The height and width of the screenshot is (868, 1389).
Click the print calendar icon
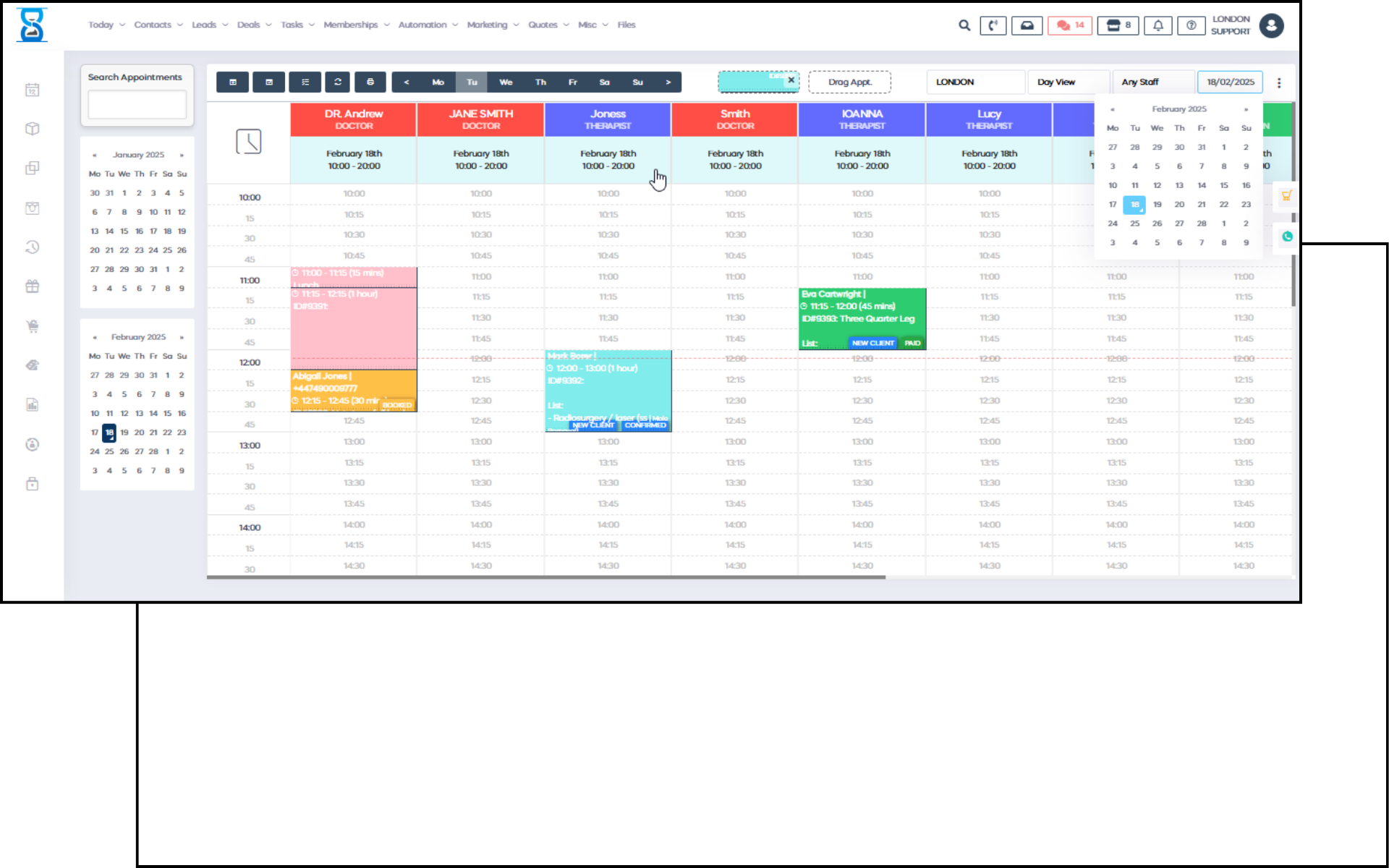point(370,82)
